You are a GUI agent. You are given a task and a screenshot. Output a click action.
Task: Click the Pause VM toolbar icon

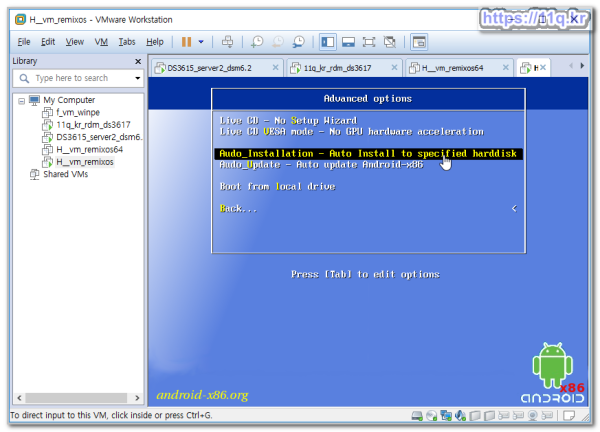[186, 42]
